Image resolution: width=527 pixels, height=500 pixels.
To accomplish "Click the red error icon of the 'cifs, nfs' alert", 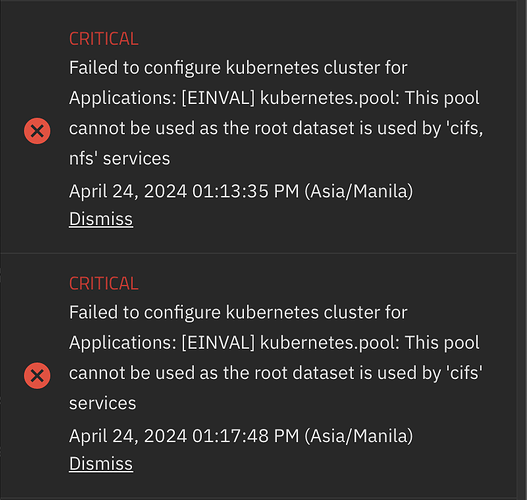I will coord(37,131).
